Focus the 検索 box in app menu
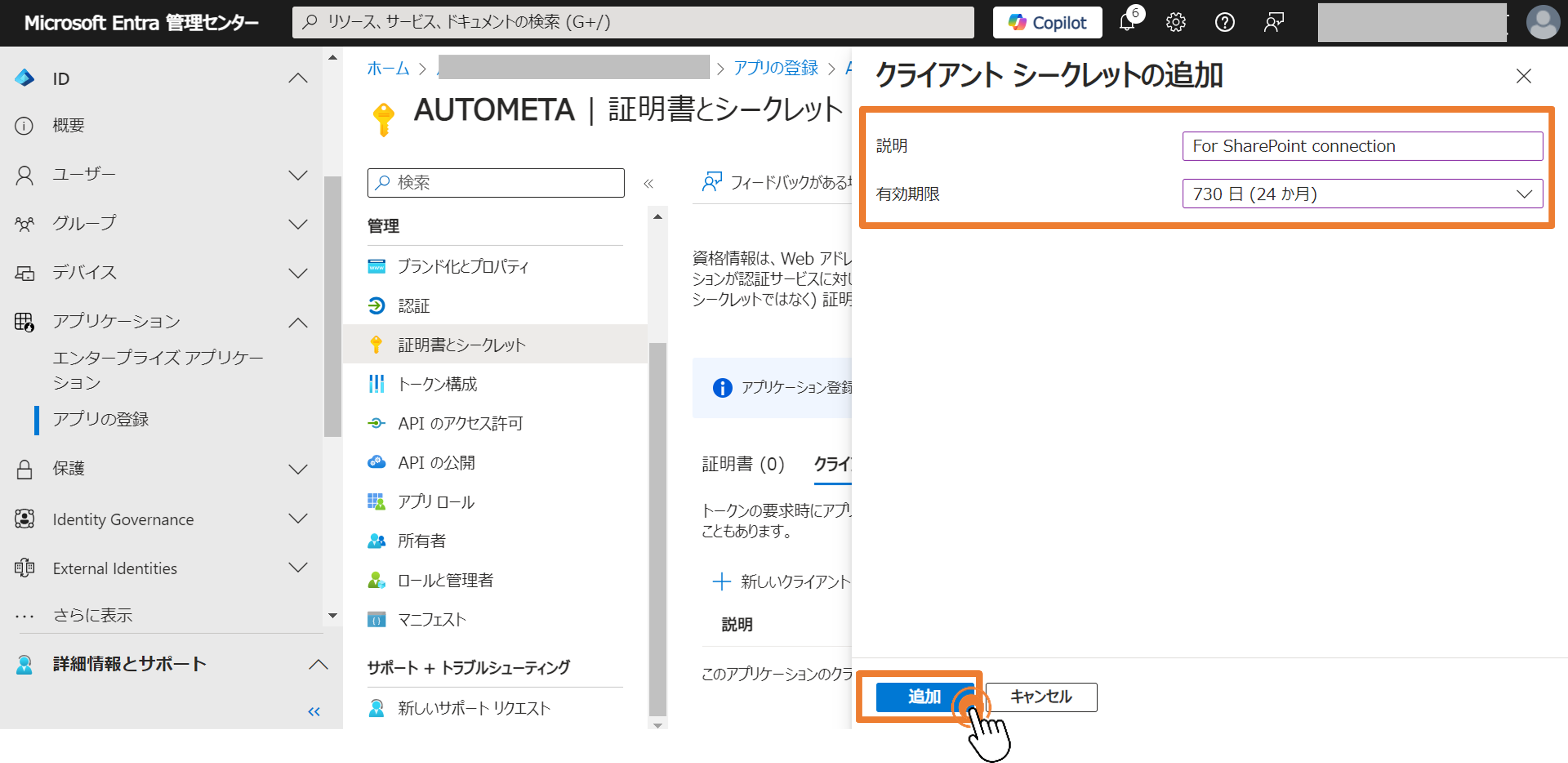 pyautogui.click(x=496, y=182)
